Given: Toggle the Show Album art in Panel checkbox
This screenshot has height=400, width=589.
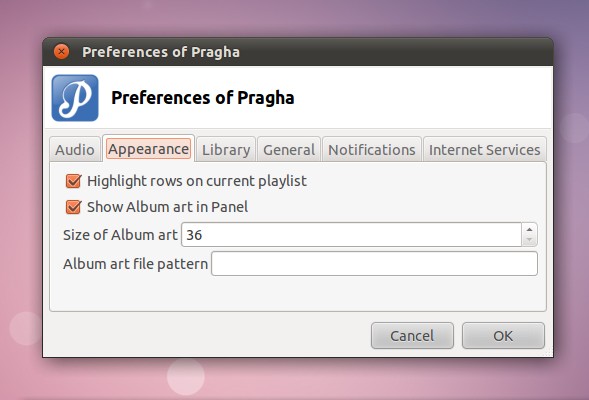Looking at the screenshot, I should (73, 207).
